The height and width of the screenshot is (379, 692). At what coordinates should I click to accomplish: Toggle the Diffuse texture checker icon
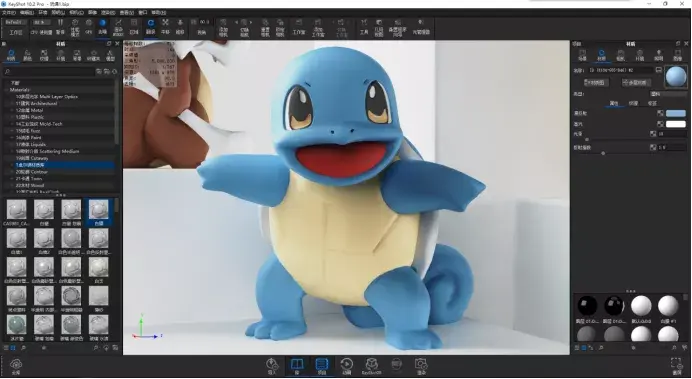click(x=660, y=113)
